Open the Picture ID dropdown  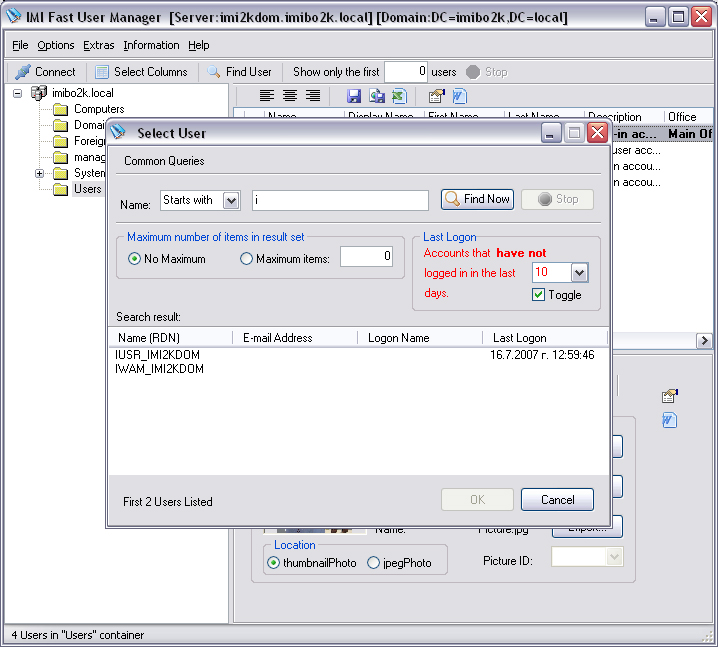[614, 557]
